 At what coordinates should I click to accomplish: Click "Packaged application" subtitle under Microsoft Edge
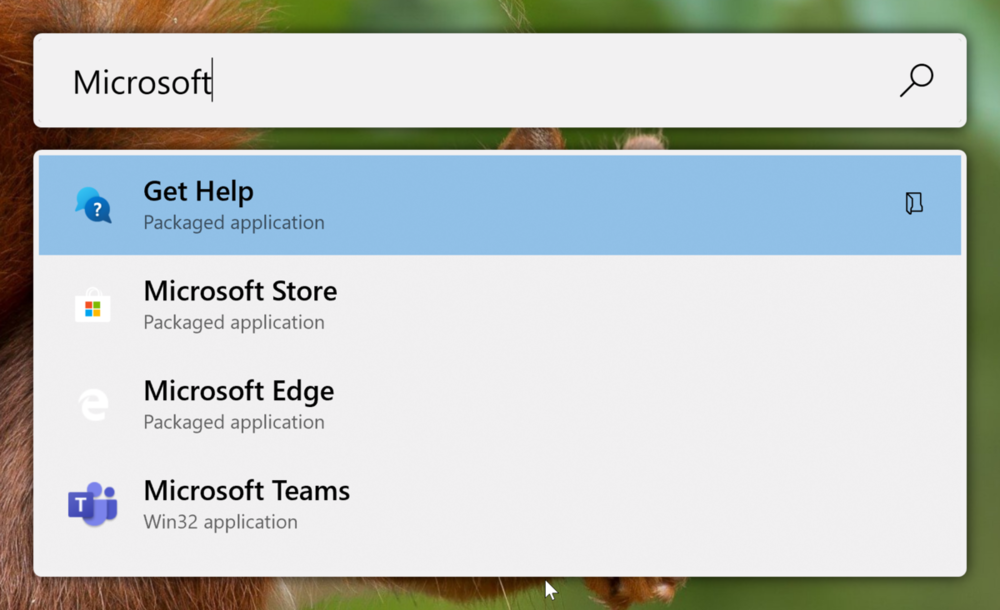point(234,422)
